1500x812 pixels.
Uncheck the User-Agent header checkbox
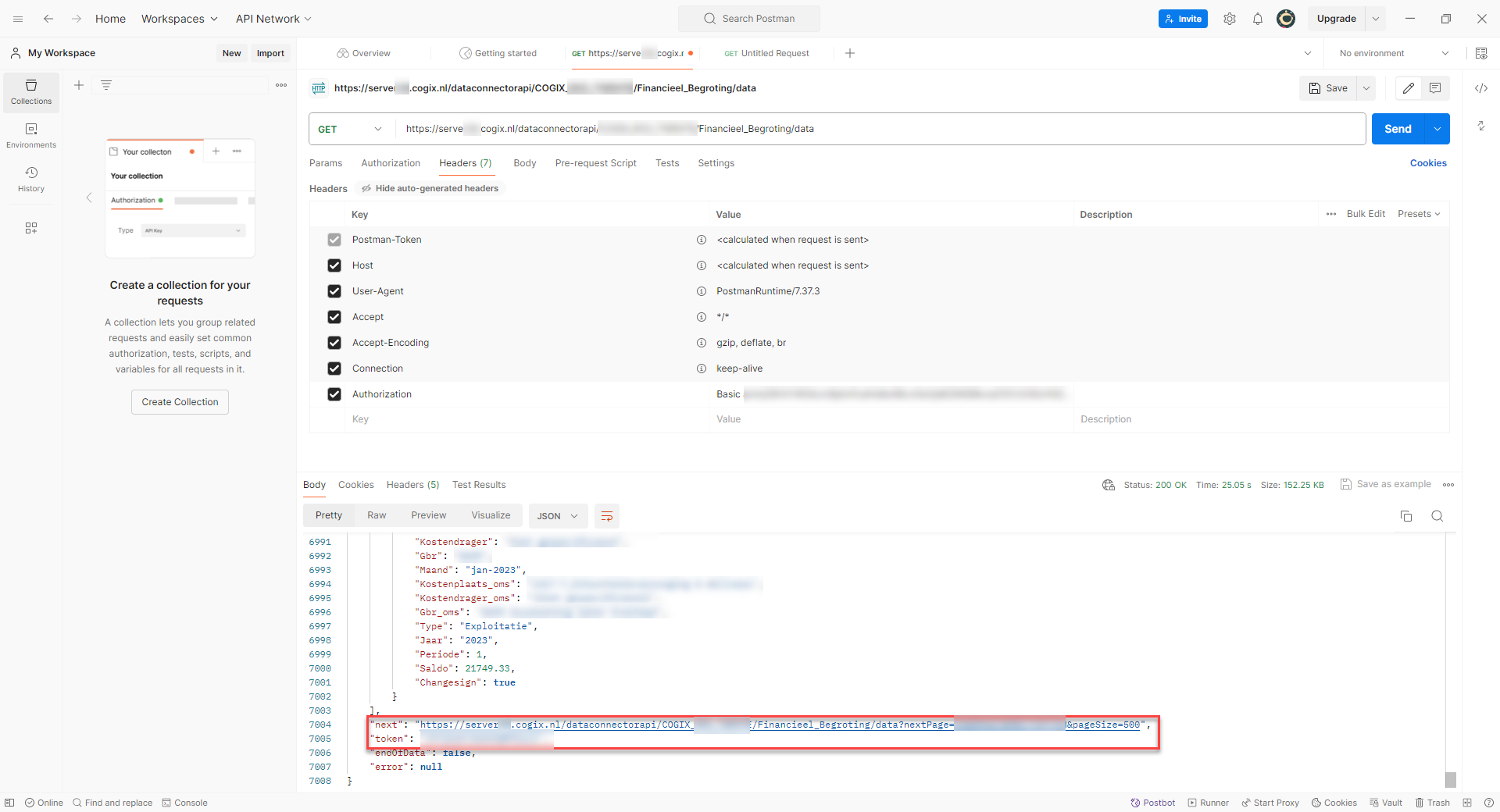pos(334,291)
